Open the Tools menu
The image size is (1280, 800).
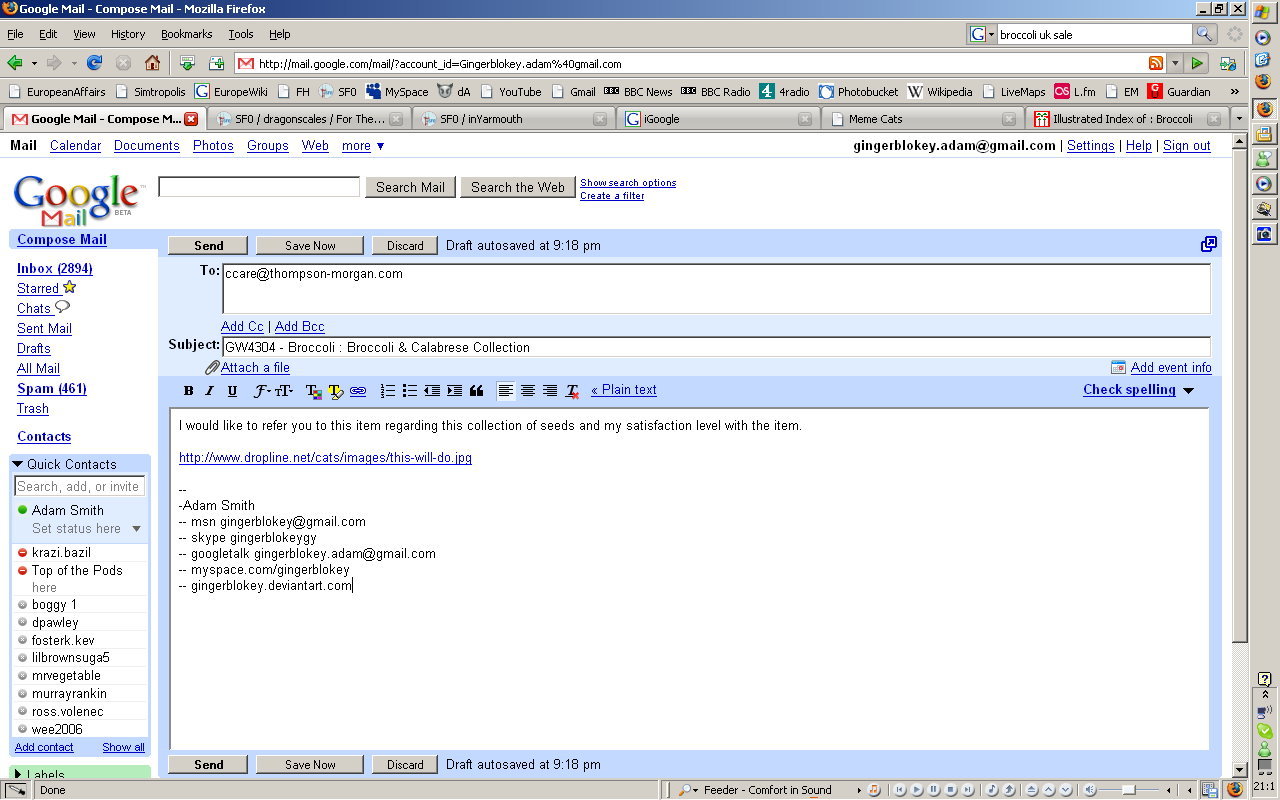[241, 34]
